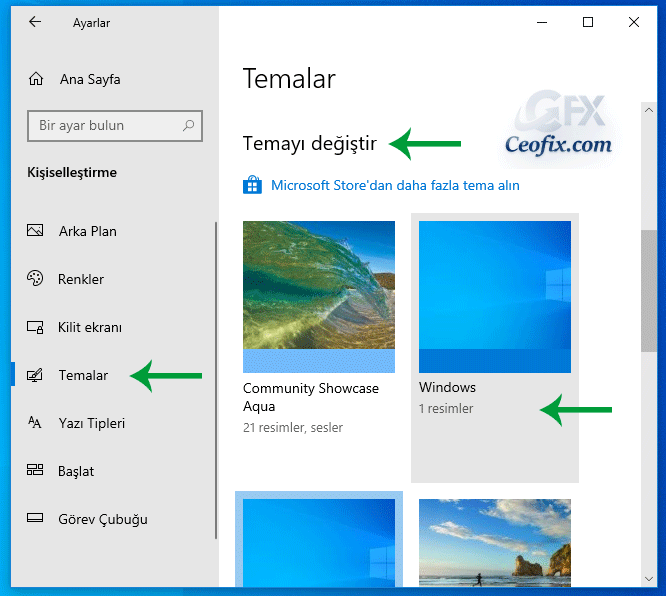Viewport: 666px width, 596px height.
Task: Click the Microsoft Store bag icon
Action: tap(252, 185)
